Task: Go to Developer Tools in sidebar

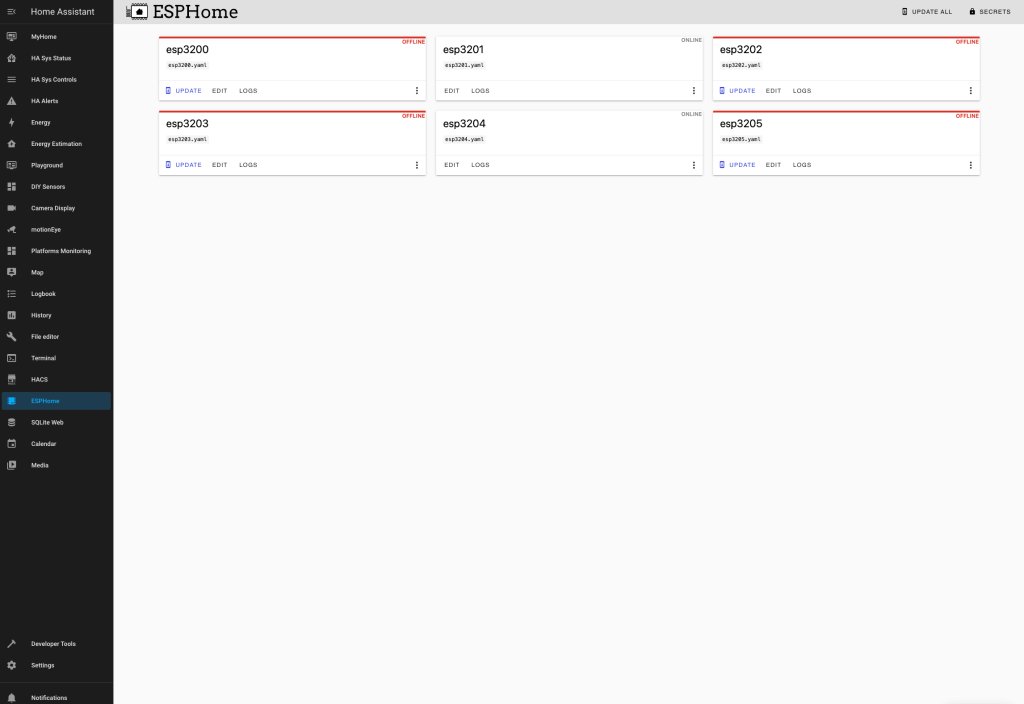Action: [x=53, y=644]
